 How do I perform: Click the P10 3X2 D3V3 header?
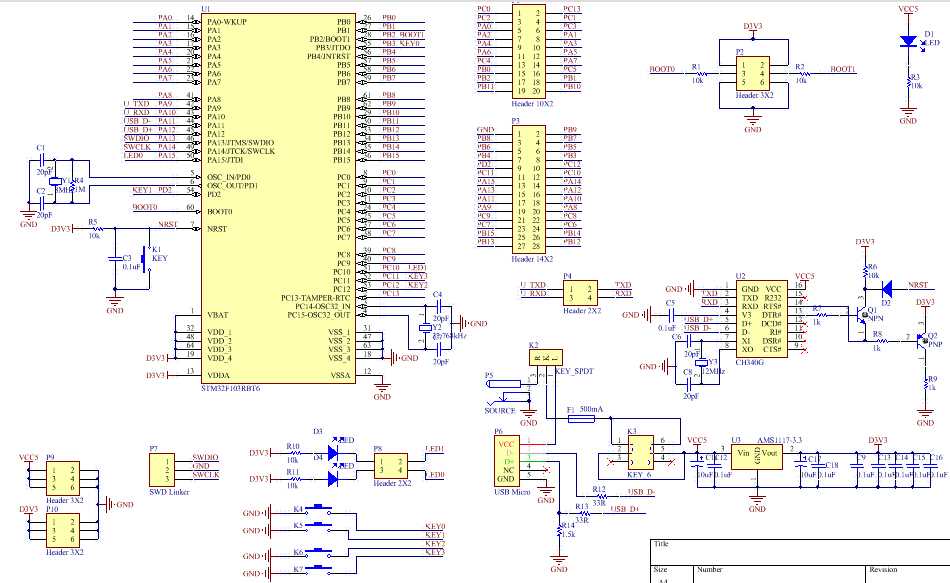pyautogui.click(x=63, y=530)
